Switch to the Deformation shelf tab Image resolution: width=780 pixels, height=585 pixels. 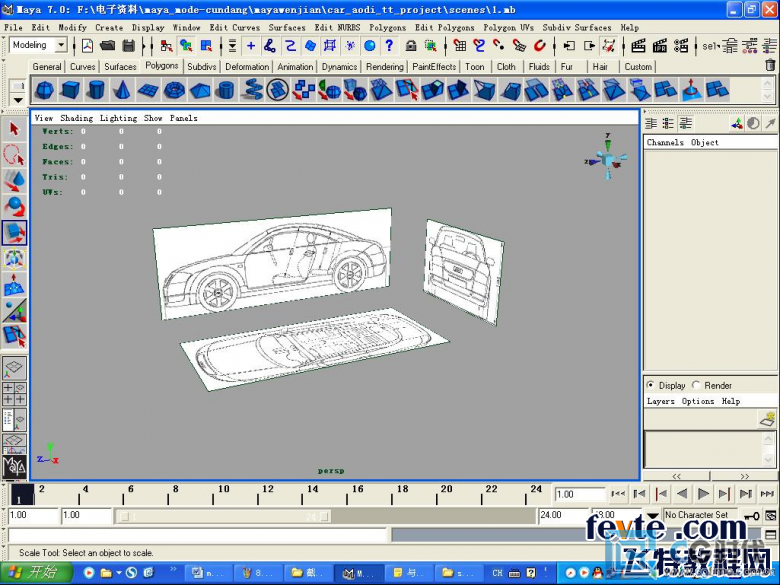point(247,66)
